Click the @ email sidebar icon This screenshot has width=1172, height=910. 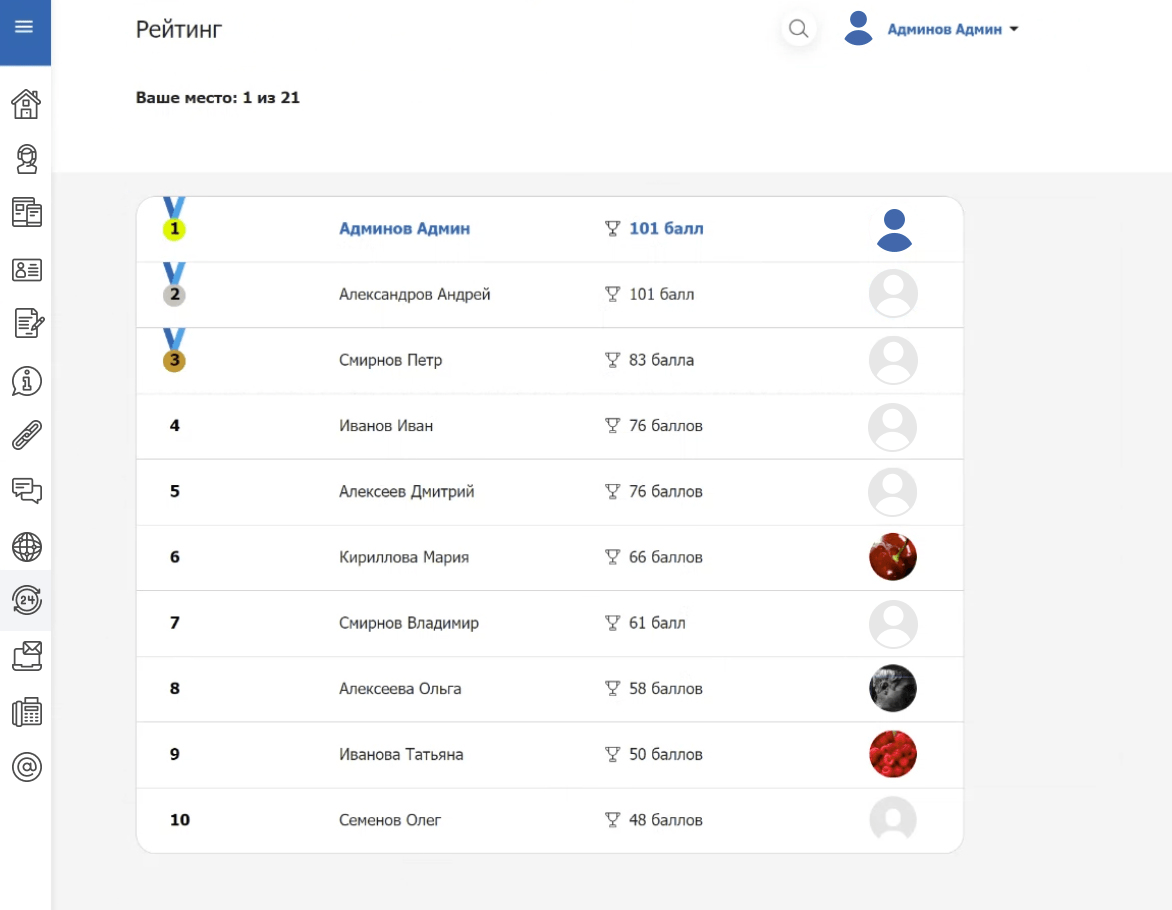click(x=26, y=767)
